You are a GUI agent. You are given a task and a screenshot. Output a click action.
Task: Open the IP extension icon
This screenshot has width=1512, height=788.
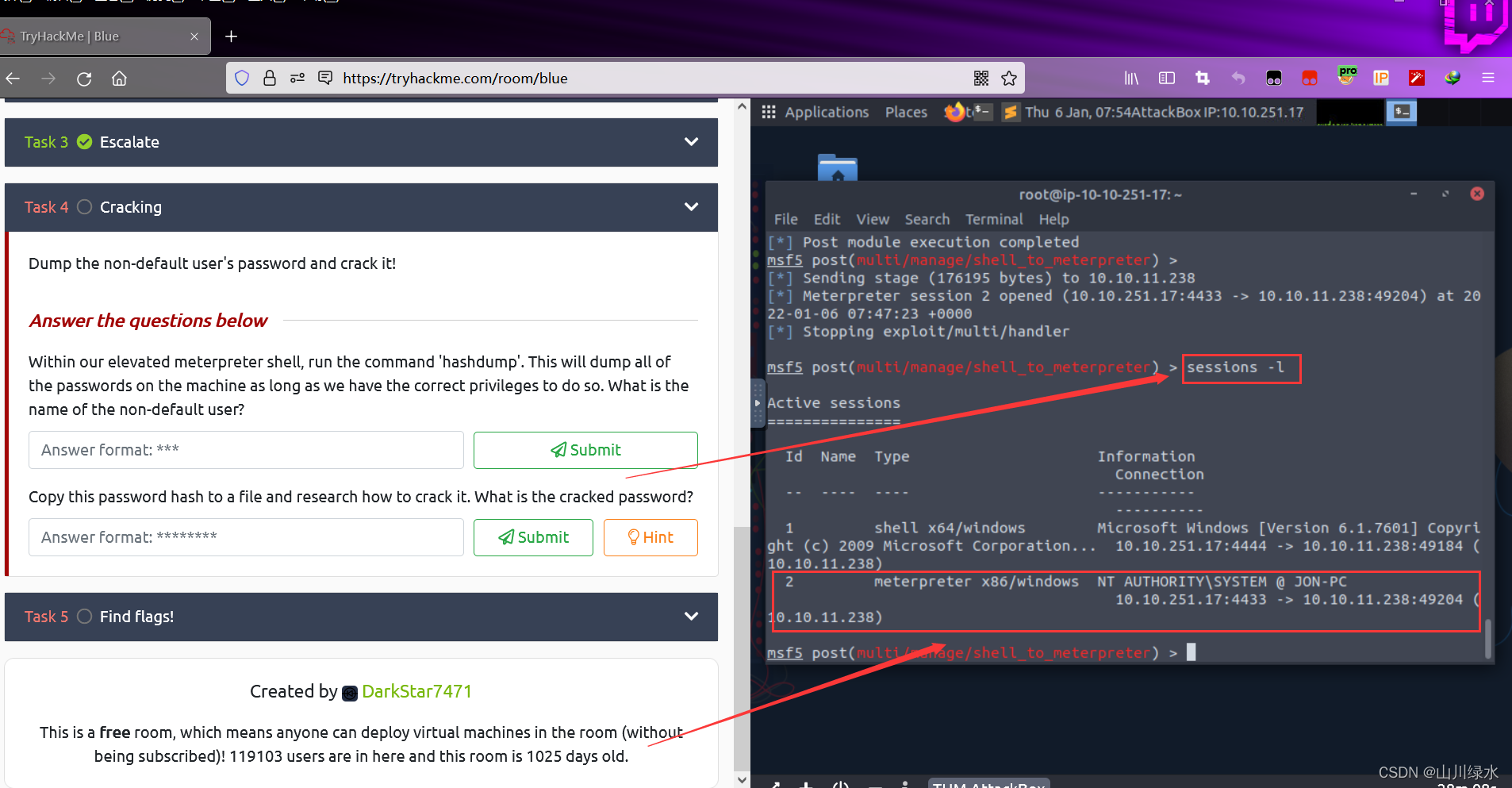pos(1381,78)
